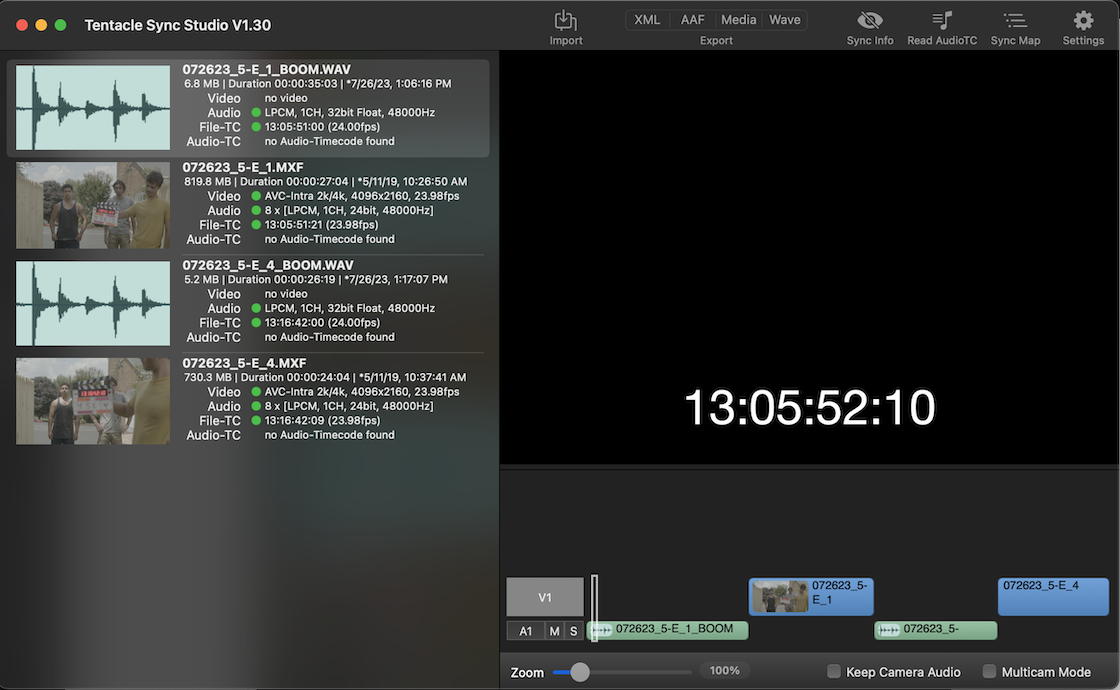Click waveform icon on 072623_5-E_1_BOOM timeline clip

tap(601, 629)
